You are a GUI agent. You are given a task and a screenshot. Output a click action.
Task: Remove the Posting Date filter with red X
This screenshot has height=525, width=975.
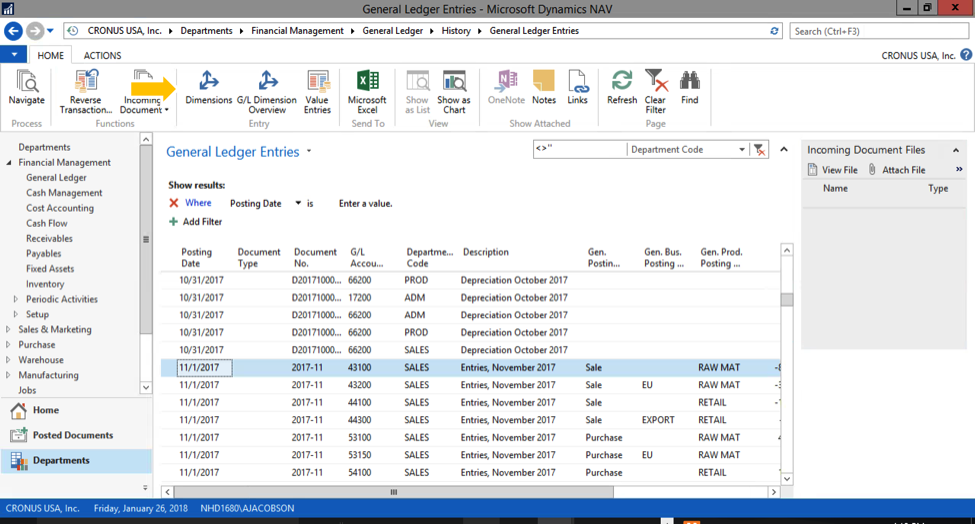point(173,203)
